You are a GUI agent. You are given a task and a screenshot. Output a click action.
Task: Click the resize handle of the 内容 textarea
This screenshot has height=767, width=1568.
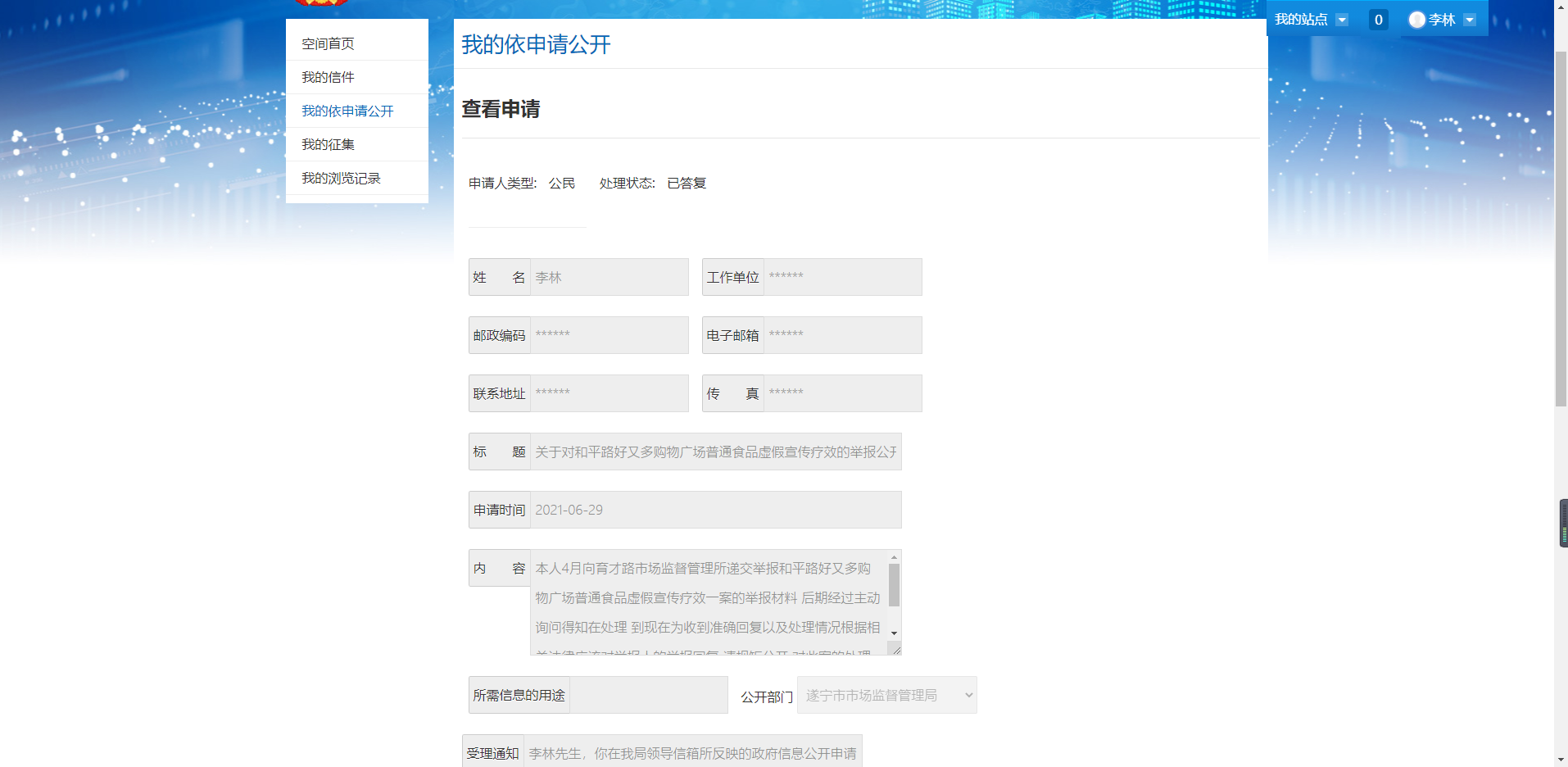click(896, 650)
